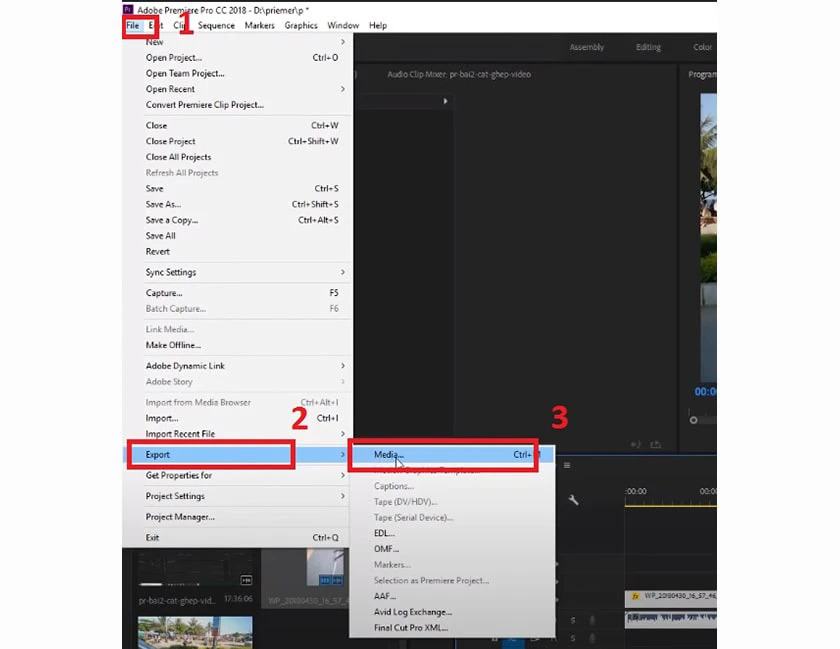Click the 00:00 timecode in the Program monitor
This screenshot has height=649, width=840.
coord(701,391)
